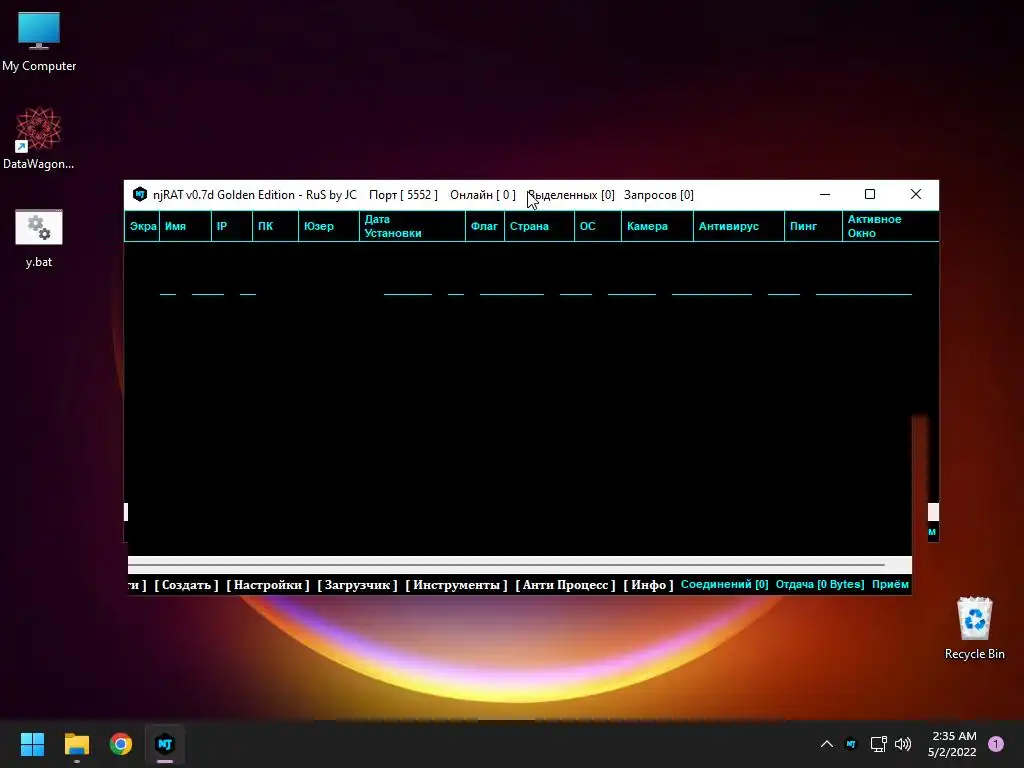Click the njRAT taskbar app icon
This screenshot has width=1024, height=768.
(165, 744)
